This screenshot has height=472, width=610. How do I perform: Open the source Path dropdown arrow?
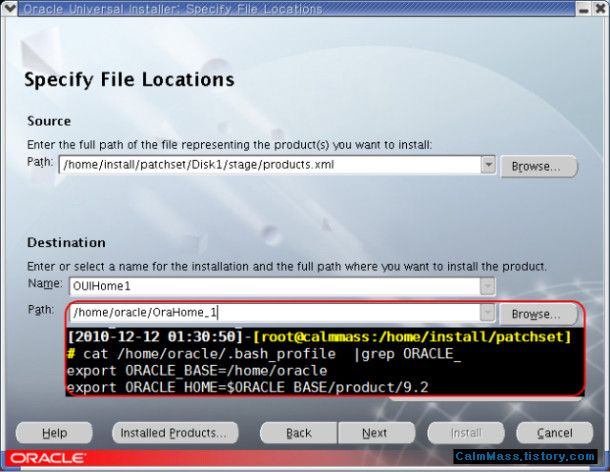(488, 165)
